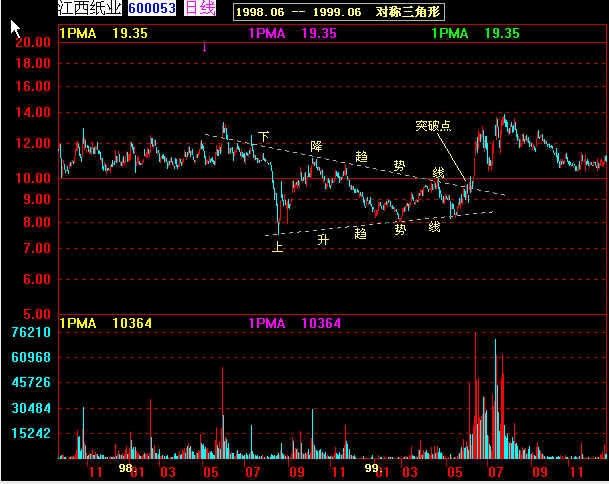Click the 10.00 price axis label
The image size is (609, 484).
tap(33, 178)
